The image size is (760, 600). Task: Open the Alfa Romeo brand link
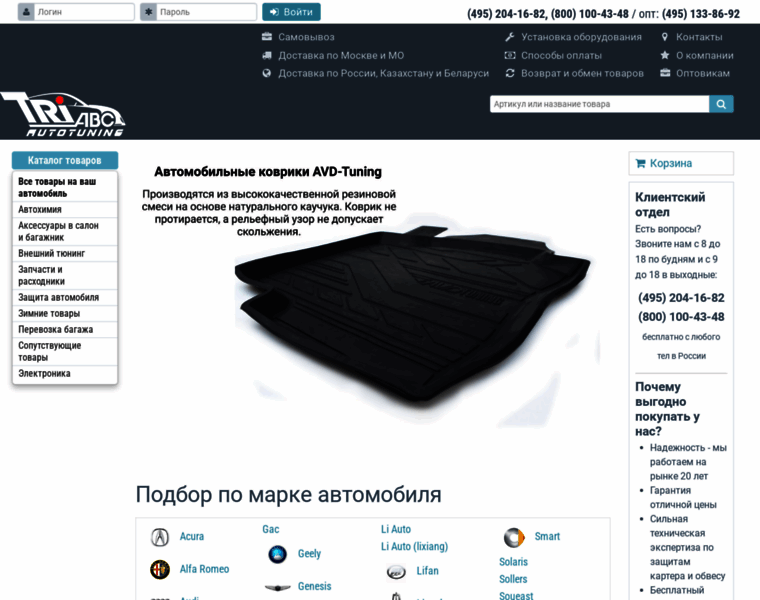click(x=205, y=569)
